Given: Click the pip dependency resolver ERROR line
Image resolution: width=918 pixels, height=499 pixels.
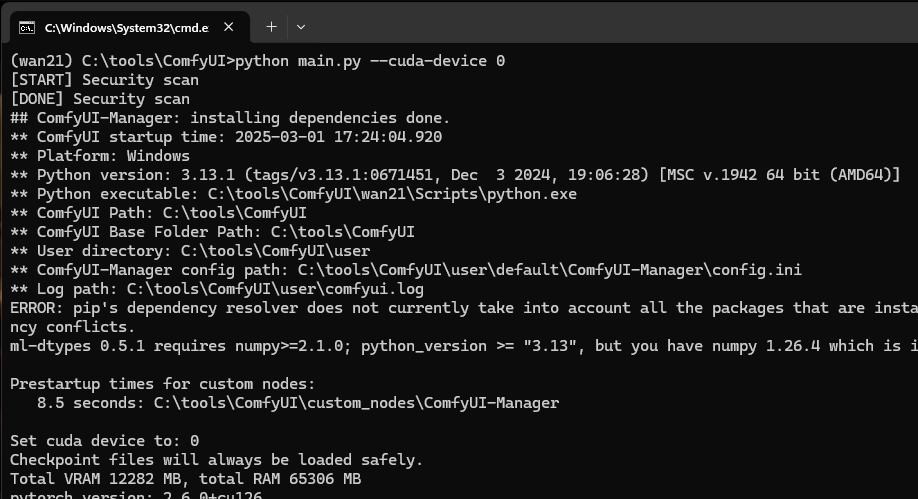Looking at the screenshot, I should tap(460, 308).
